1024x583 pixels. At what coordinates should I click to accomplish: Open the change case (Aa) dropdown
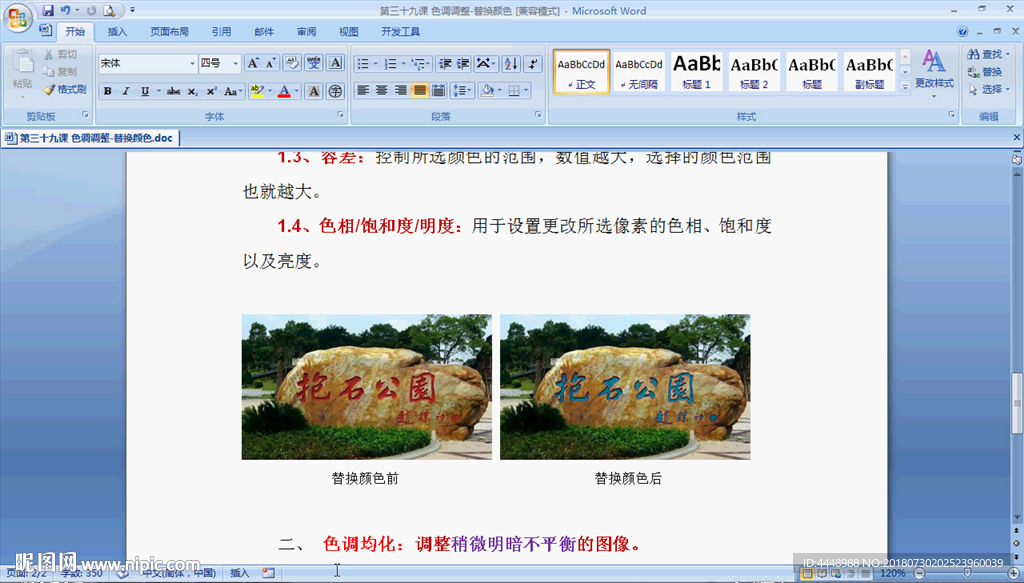pyautogui.click(x=233, y=91)
